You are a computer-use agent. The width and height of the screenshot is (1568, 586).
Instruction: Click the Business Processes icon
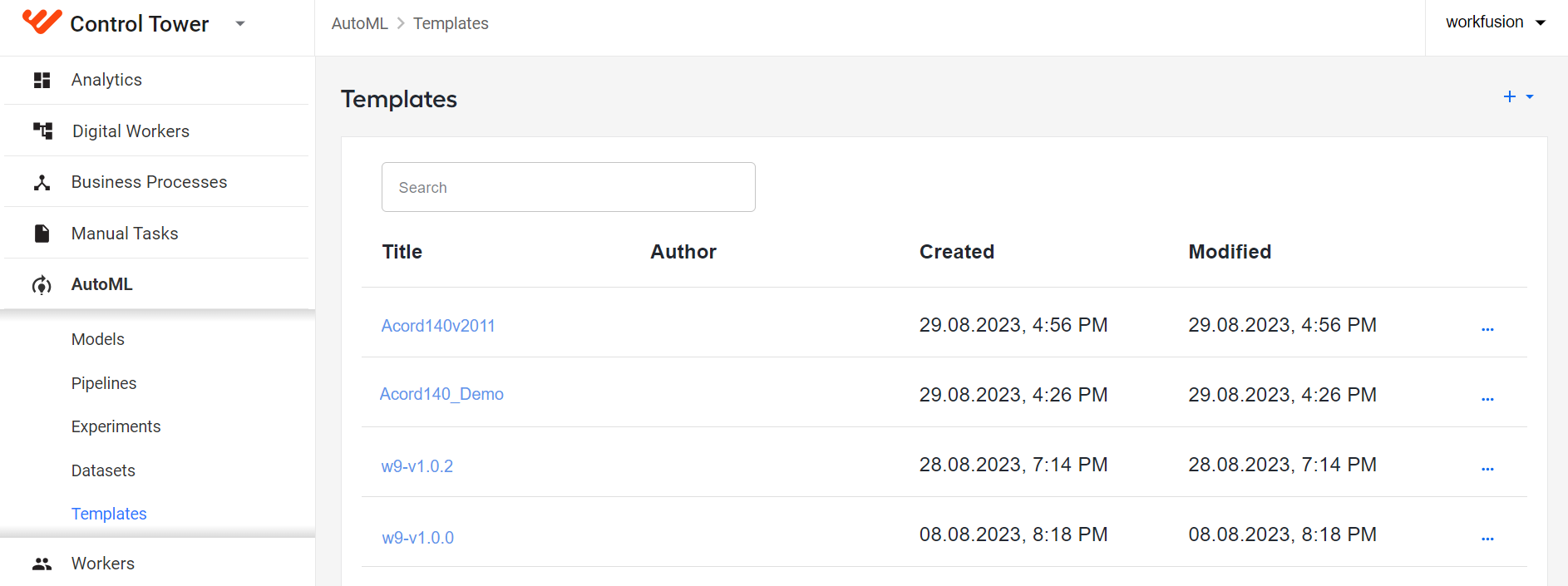(42, 182)
